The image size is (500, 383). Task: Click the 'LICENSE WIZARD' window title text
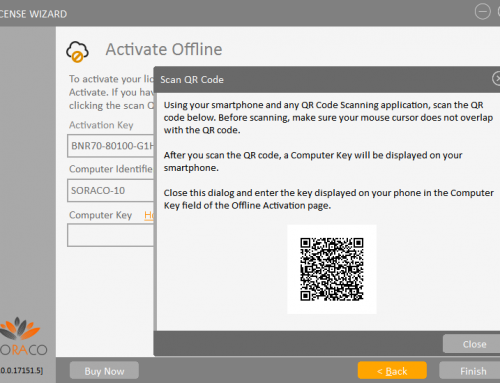[33, 14]
